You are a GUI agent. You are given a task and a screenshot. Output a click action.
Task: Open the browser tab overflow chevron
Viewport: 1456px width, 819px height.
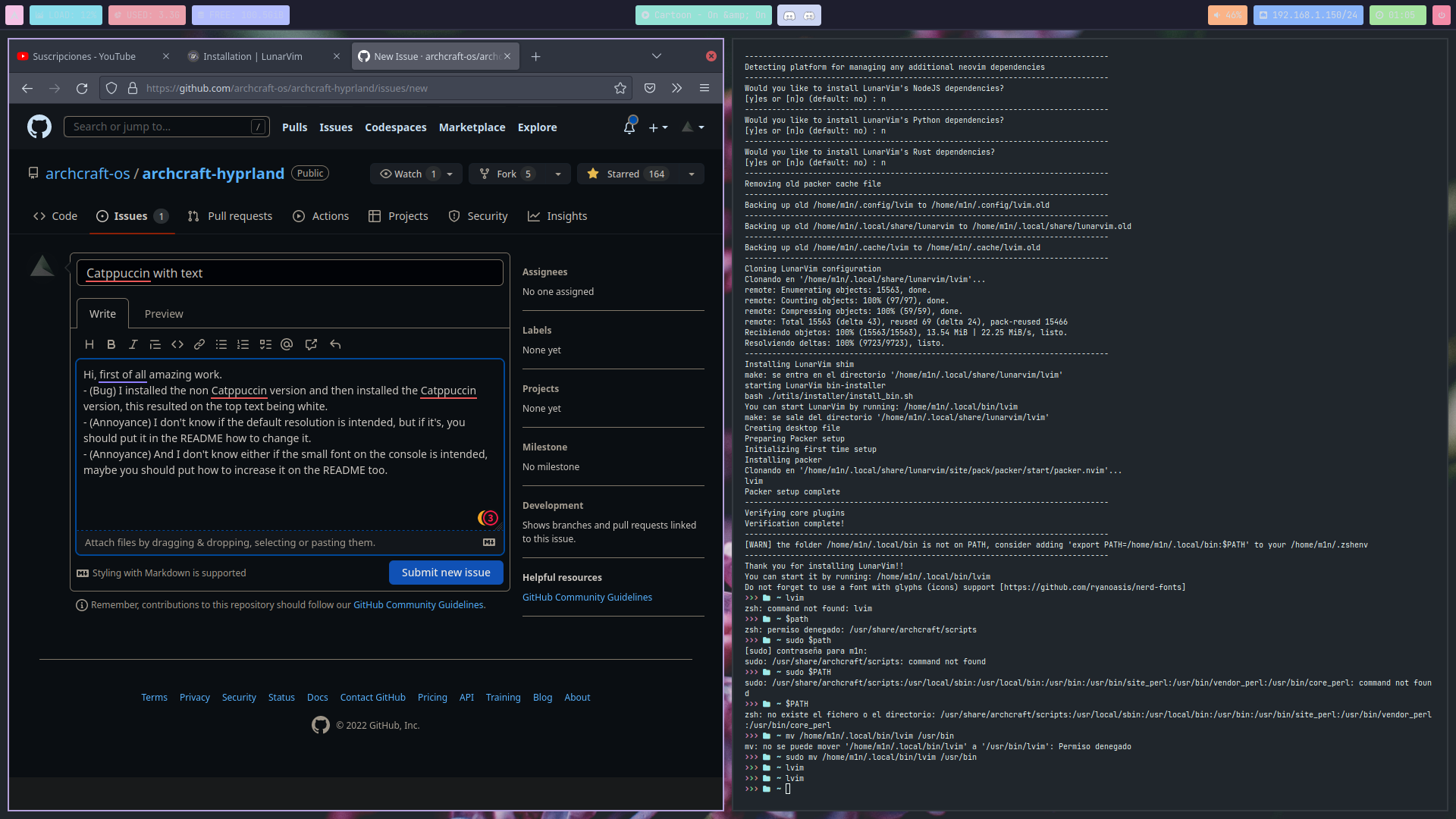point(657,55)
